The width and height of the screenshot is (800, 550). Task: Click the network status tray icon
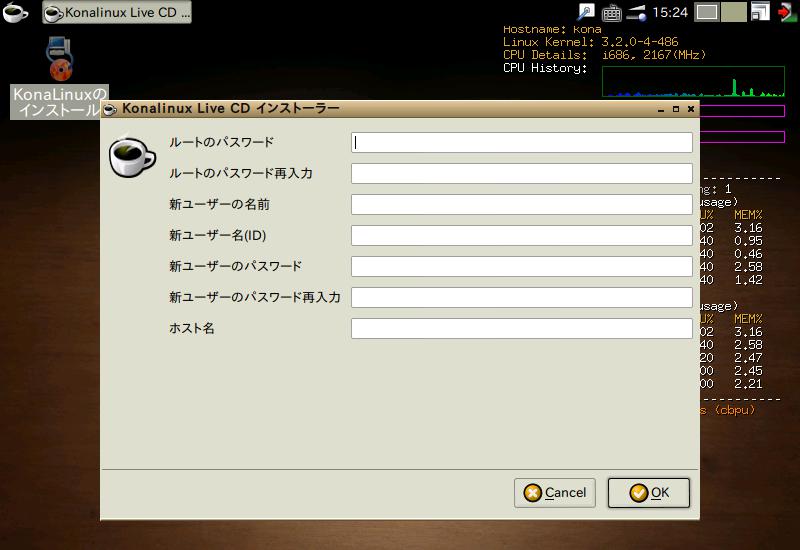click(636, 12)
